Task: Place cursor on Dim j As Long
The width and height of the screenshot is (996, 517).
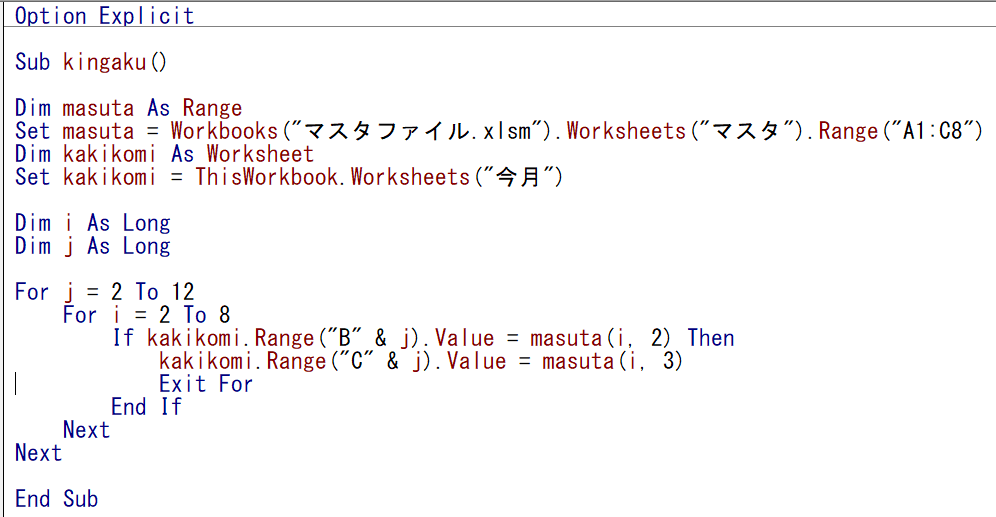Action: pos(92,246)
